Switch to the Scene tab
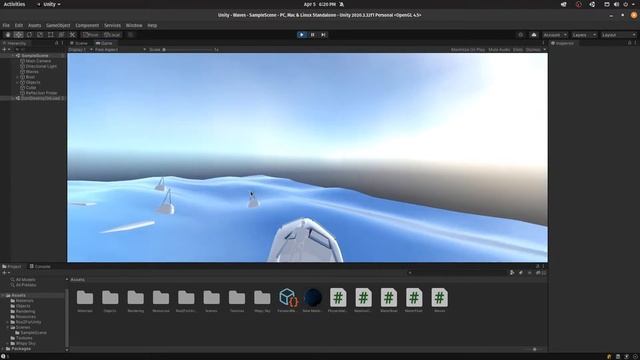This screenshot has width=640, height=360. click(x=79, y=43)
